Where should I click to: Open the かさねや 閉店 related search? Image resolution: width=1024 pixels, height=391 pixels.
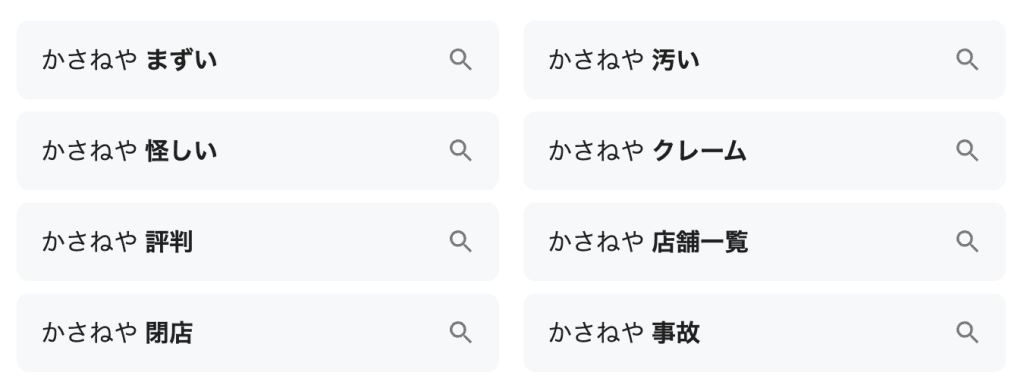click(x=118, y=332)
